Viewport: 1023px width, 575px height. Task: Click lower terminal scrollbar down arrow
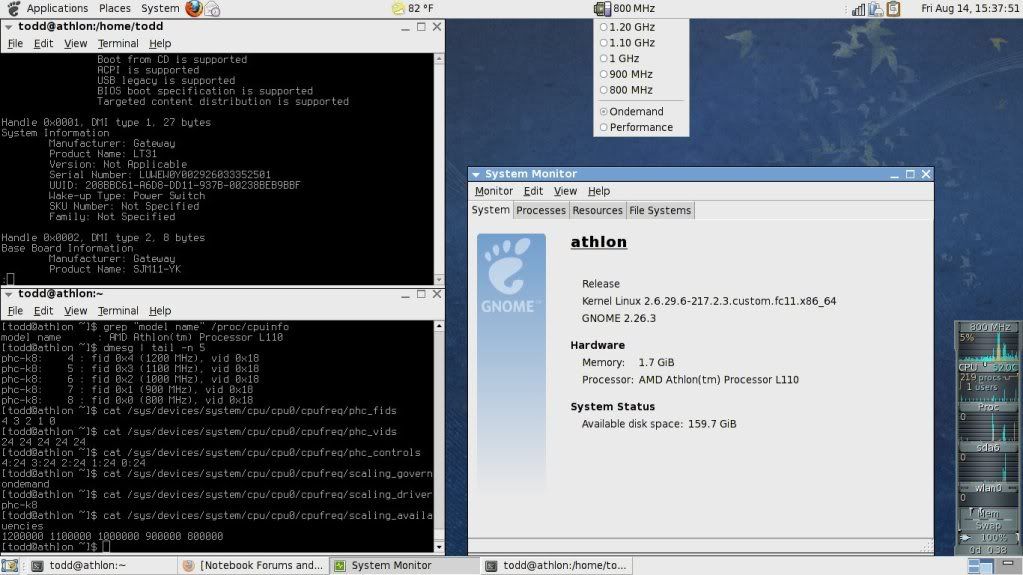[x=439, y=547]
